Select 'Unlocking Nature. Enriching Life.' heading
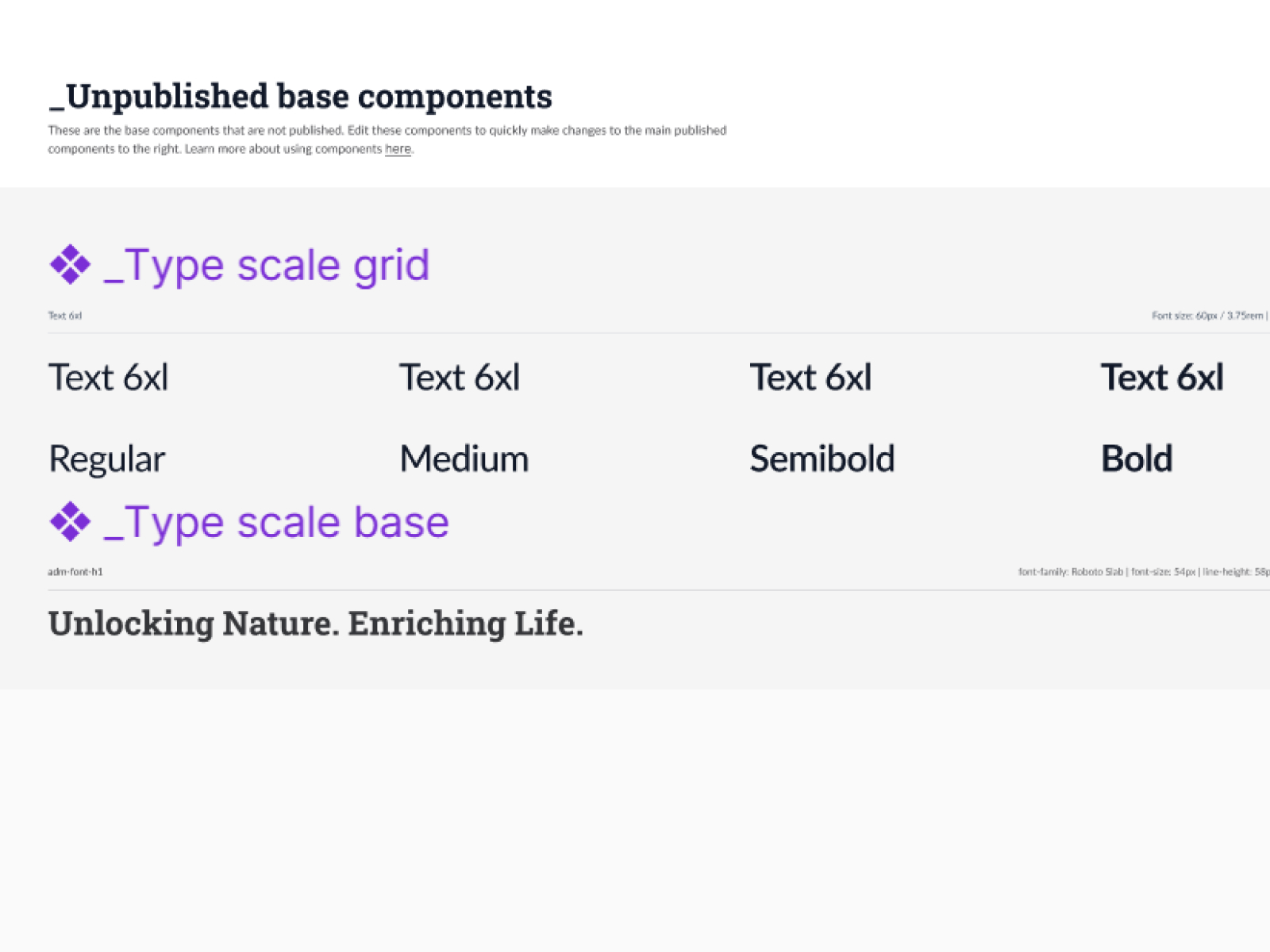This screenshot has width=1270, height=952. point(316,624)
